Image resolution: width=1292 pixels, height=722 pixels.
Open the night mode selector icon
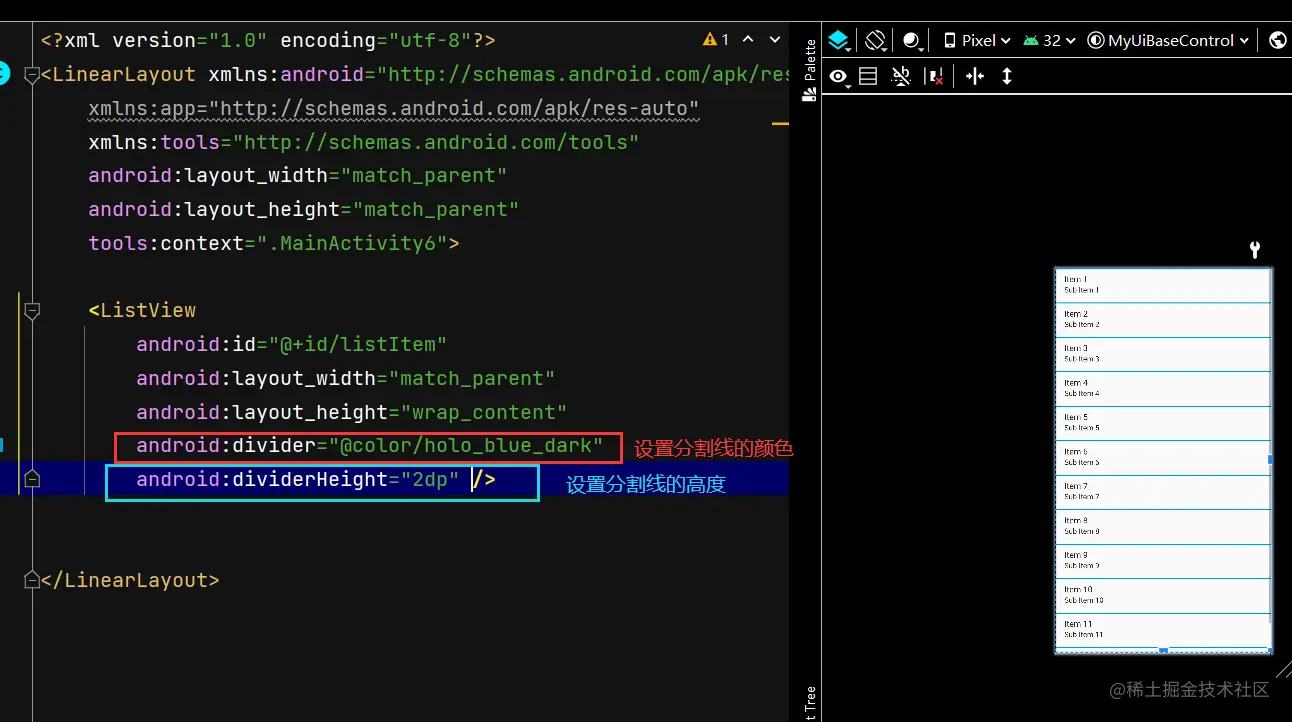(912, 41)
